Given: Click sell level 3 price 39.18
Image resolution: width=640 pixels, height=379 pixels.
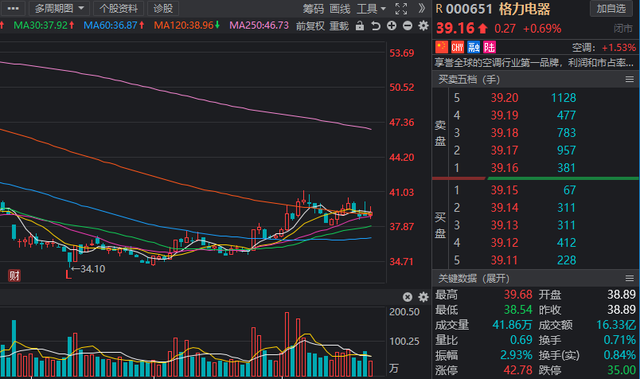Looking at the screenshot, I should [x=504, y=133].
